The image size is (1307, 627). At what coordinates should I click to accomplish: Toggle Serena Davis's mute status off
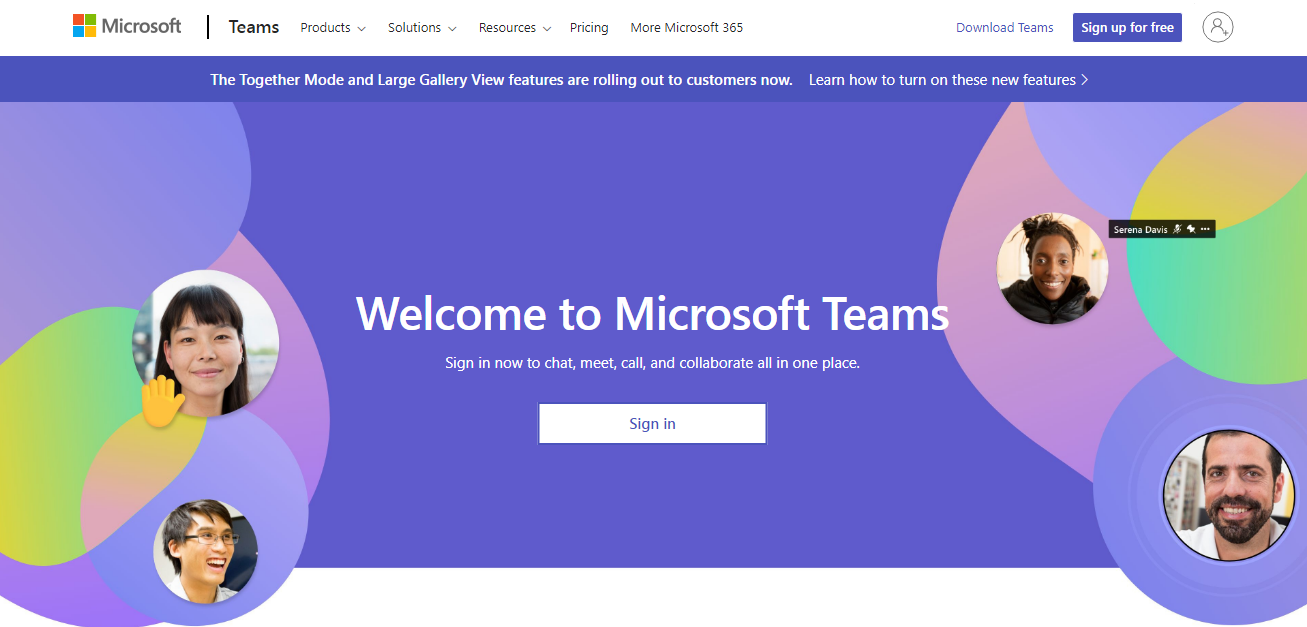1177,229
